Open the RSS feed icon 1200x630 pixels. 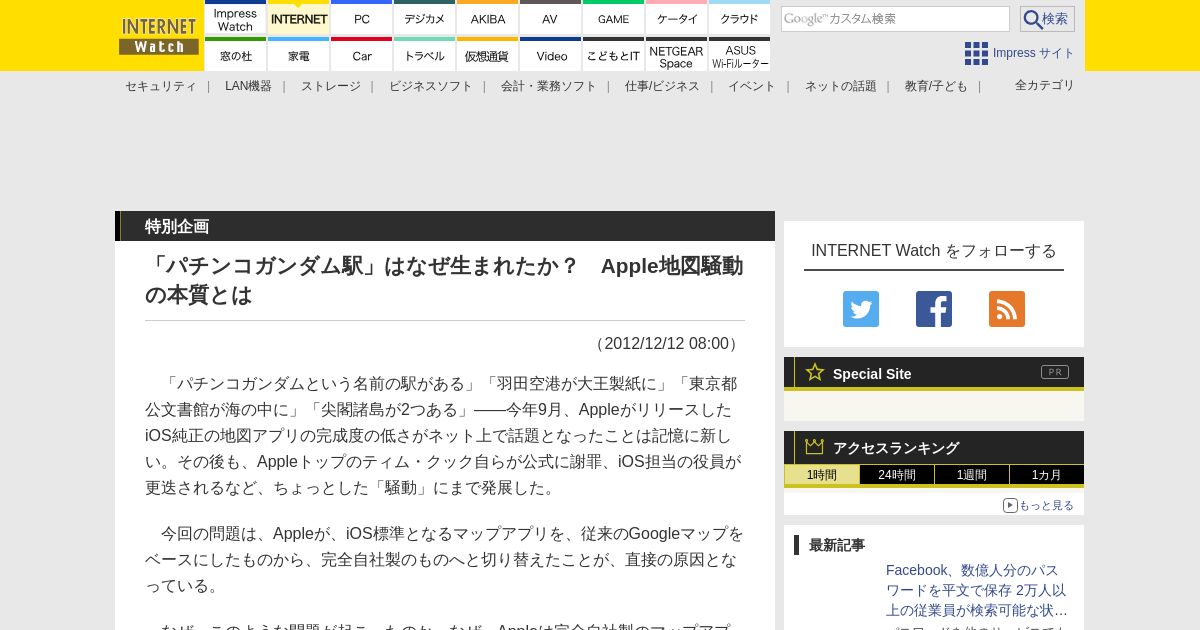[x=1007, y=309]
